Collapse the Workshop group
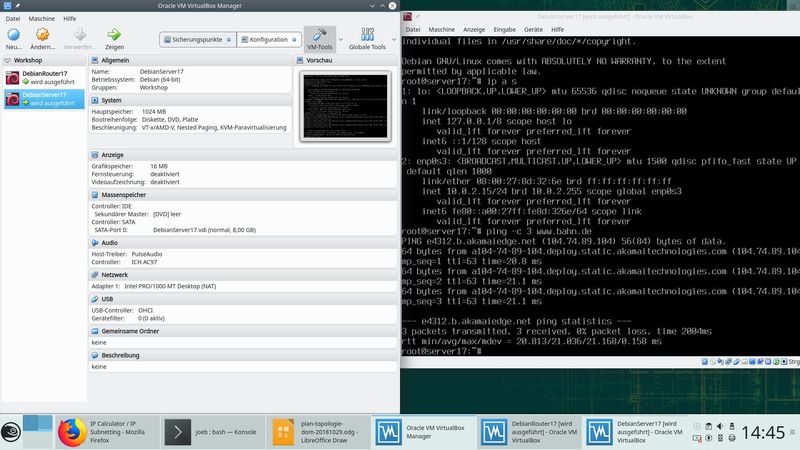Screen dimensions: 800x450 point(8,60)
